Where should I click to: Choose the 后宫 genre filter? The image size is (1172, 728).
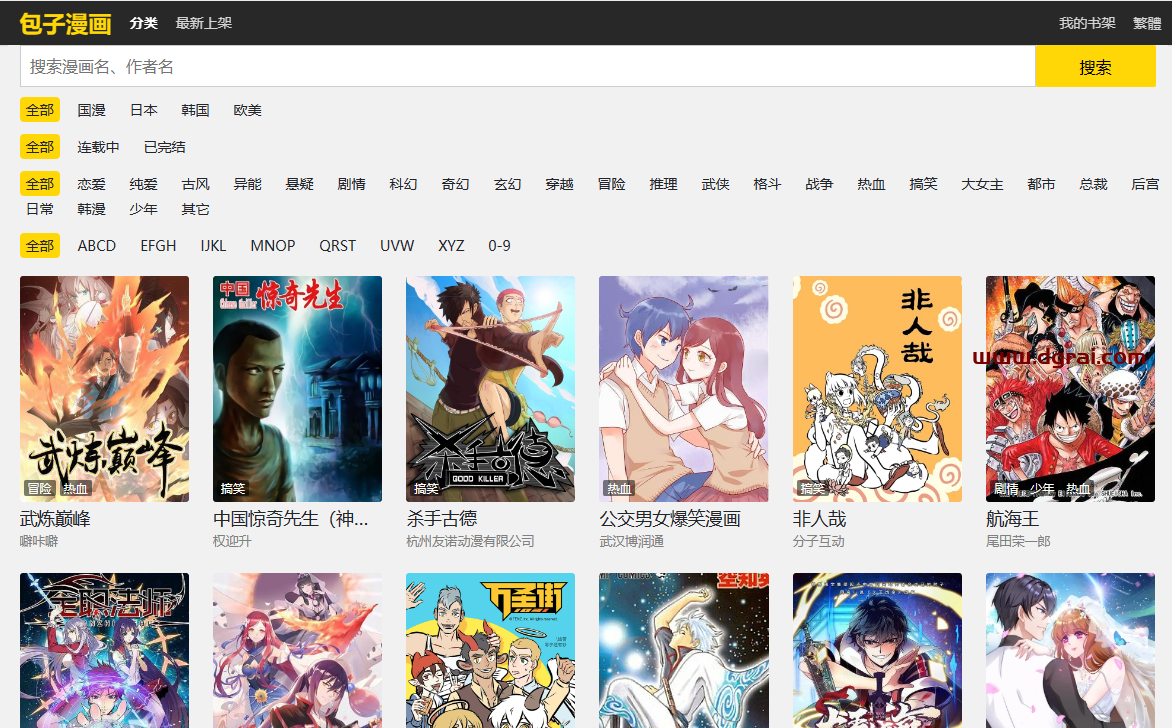1144,184
